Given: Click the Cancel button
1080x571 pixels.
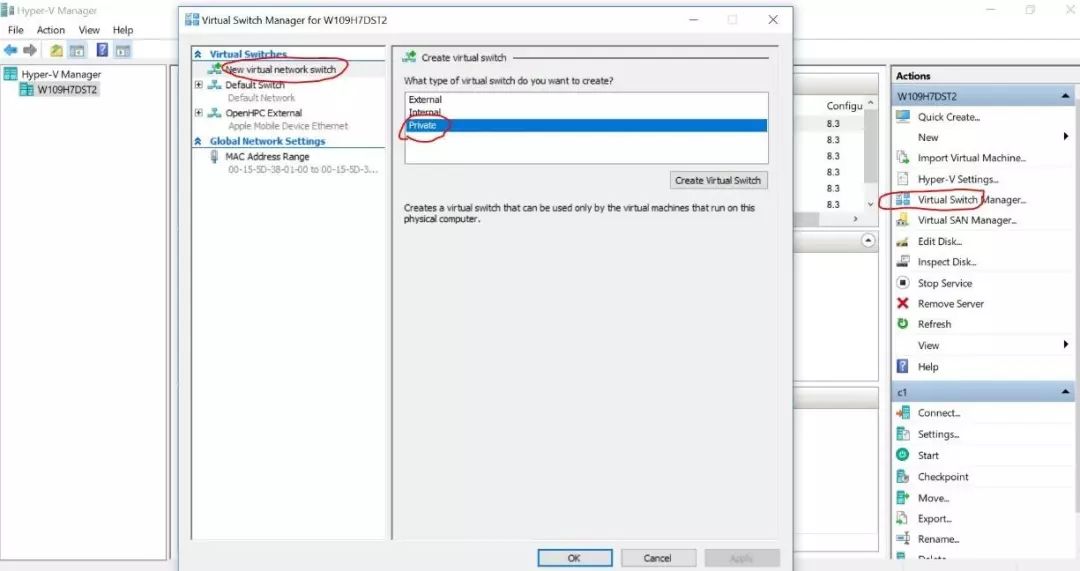Looking at the screenshot, I should (x=658, y=558).
